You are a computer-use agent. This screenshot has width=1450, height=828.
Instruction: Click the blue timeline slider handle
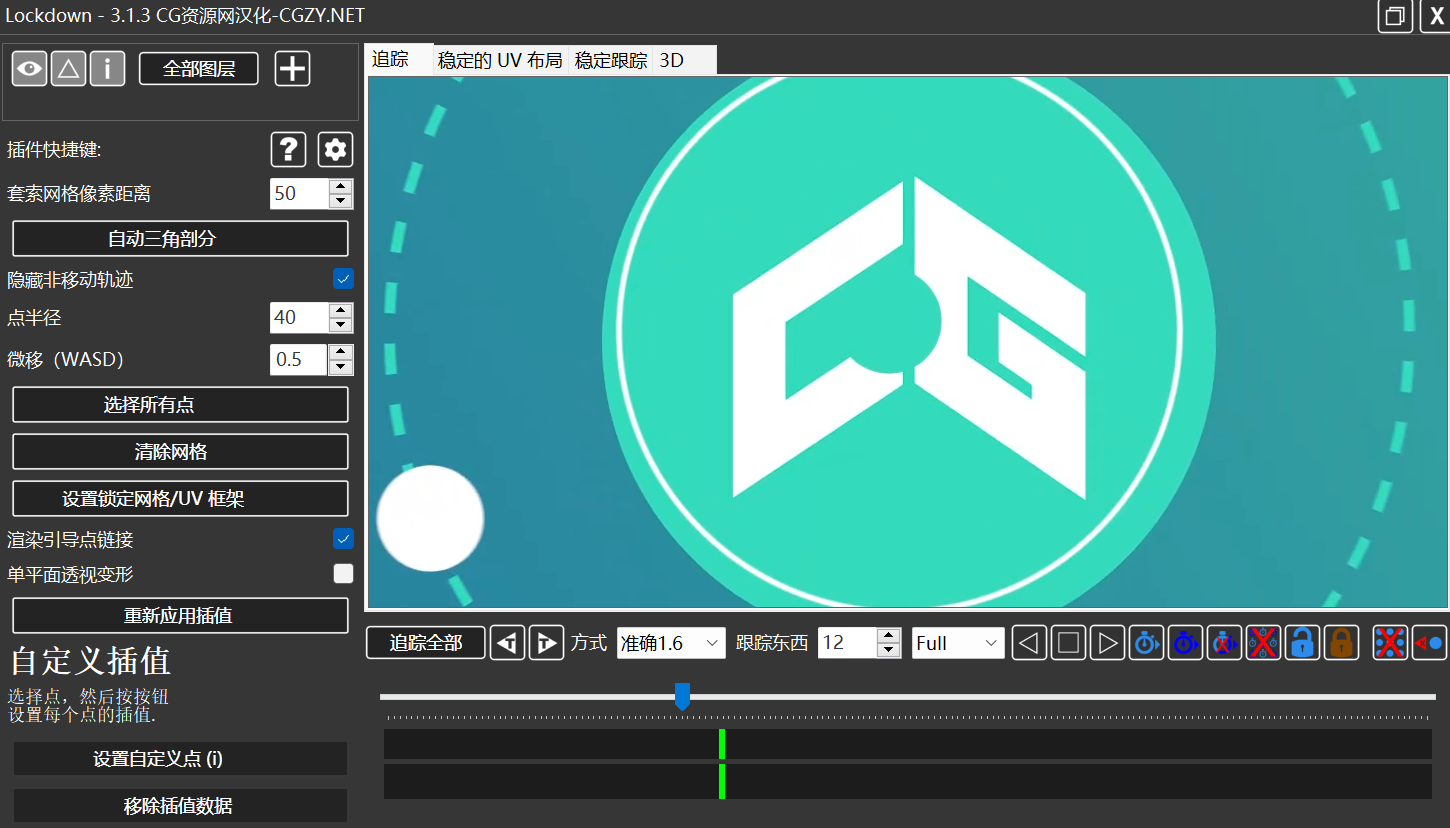pos(682,697)
